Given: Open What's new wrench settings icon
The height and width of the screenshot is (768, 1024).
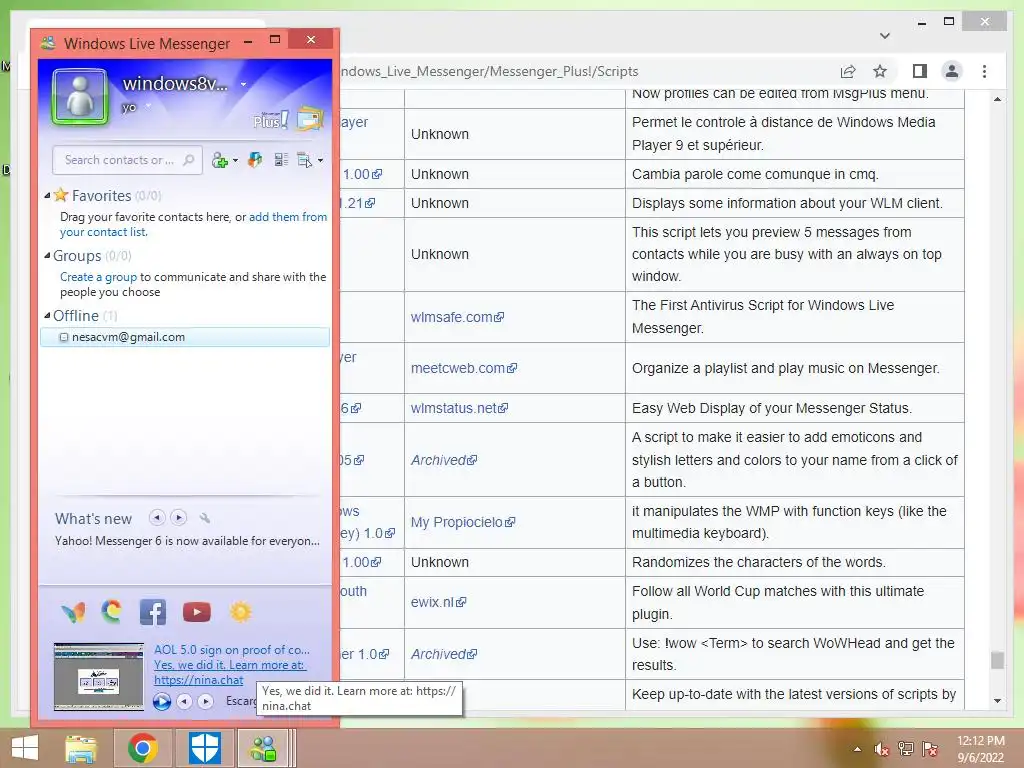Looking at the screenshot, I should (204, 518).
